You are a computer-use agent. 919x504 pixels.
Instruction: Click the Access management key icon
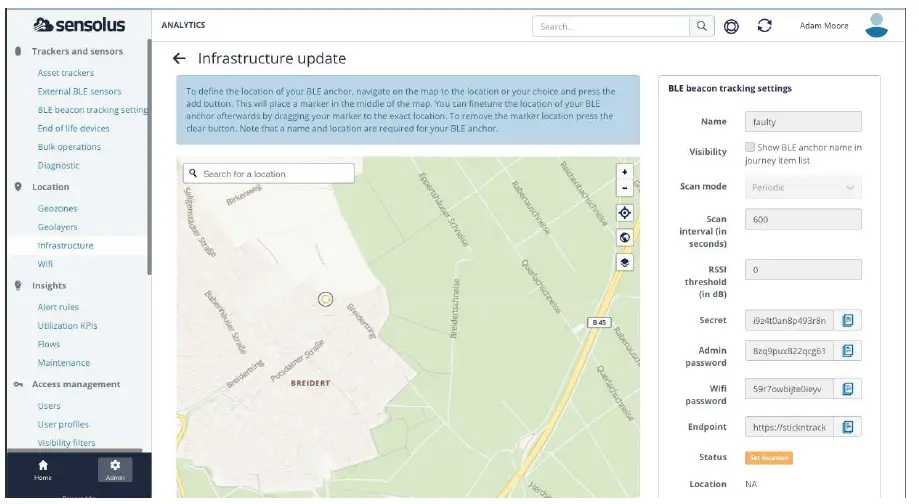tap(18, 384)
